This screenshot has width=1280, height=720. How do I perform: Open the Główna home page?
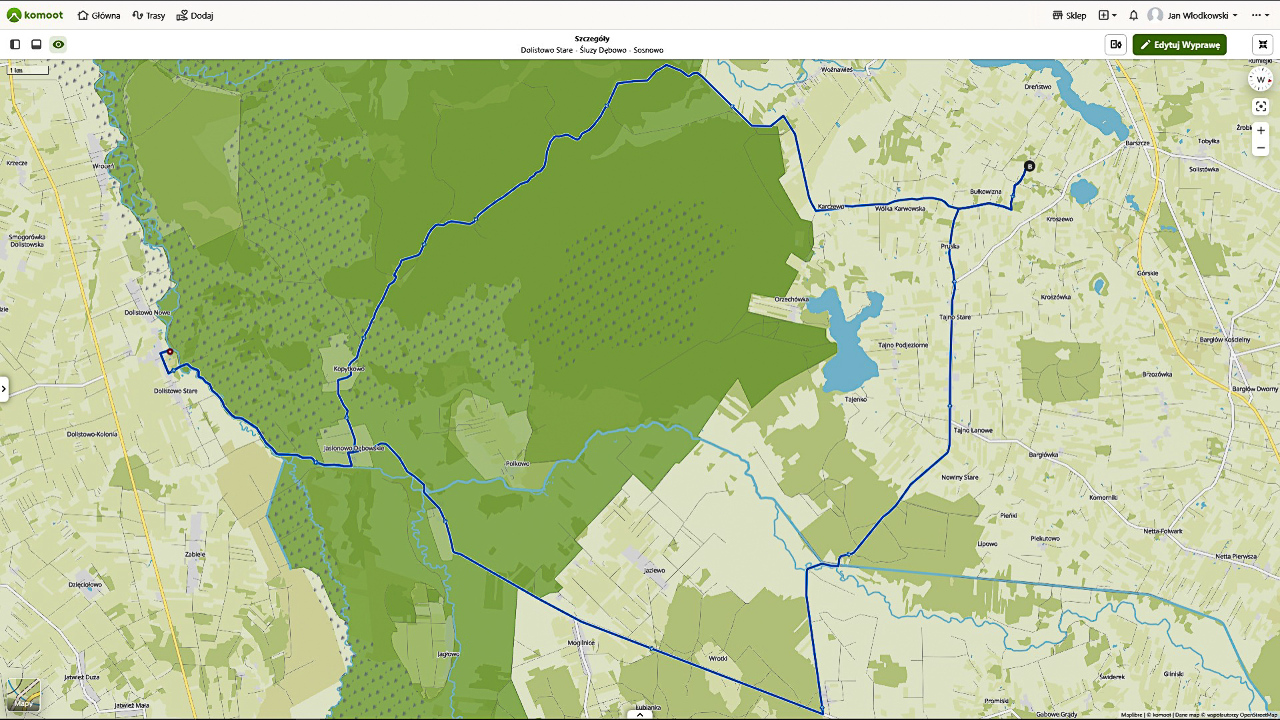pyautogui.click(x=99, y=15)
